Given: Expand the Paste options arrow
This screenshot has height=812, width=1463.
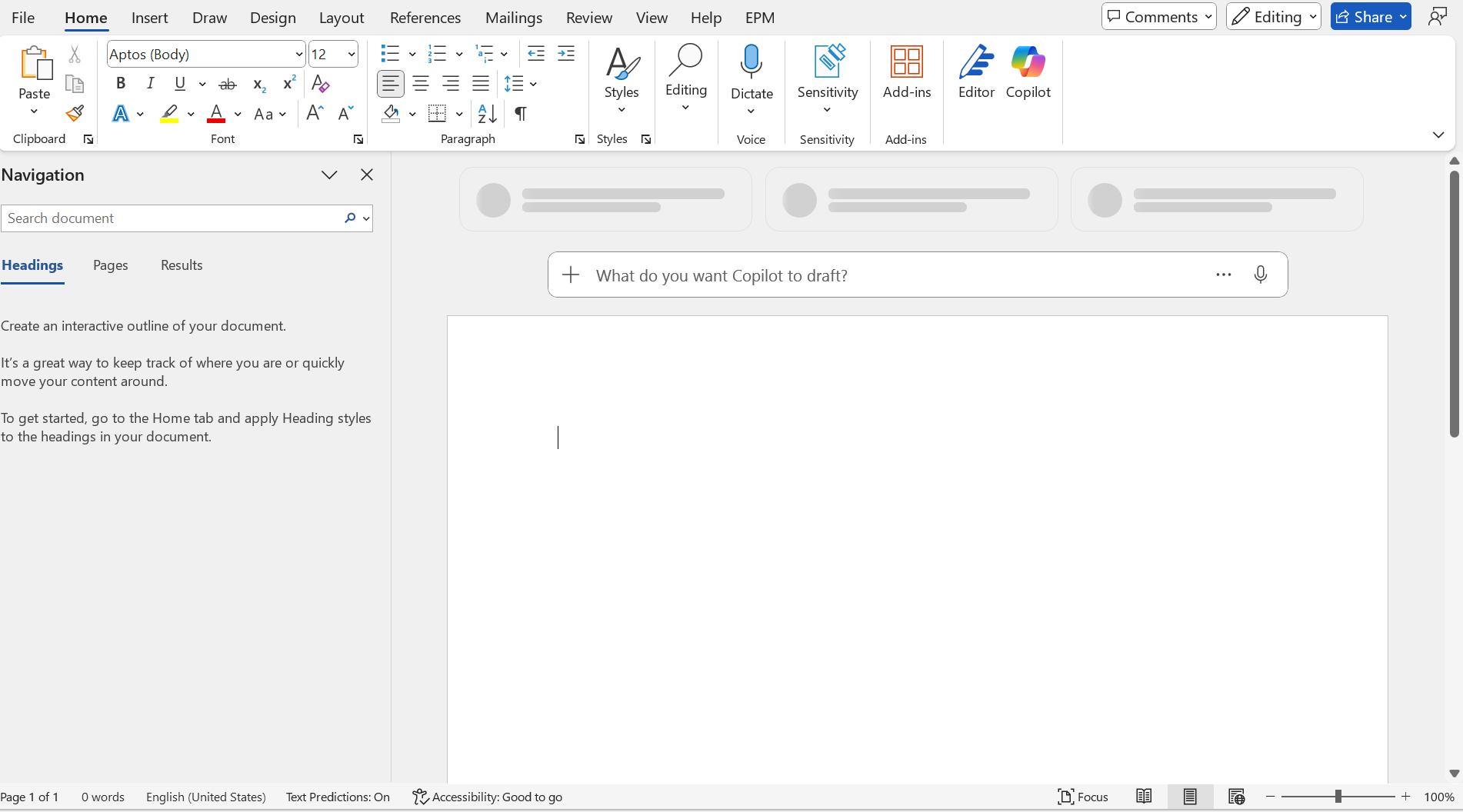Looking at the screenshot, I should point(34,111).
